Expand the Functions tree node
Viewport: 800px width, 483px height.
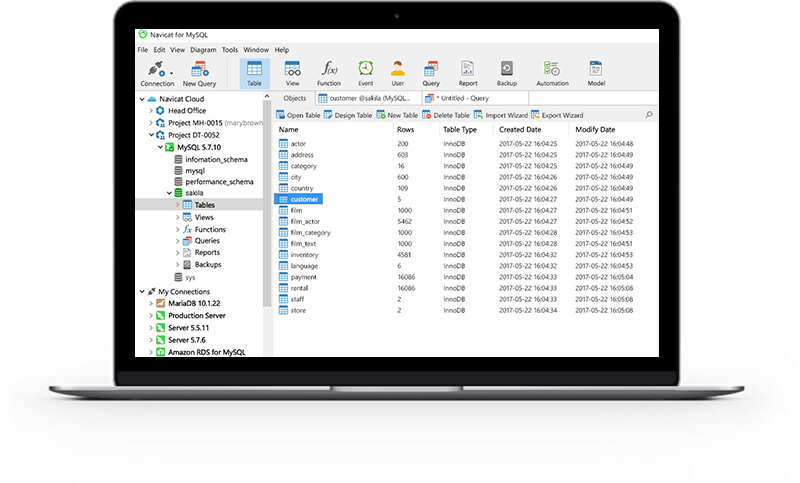pyautogui.click(x=178, y=230)
